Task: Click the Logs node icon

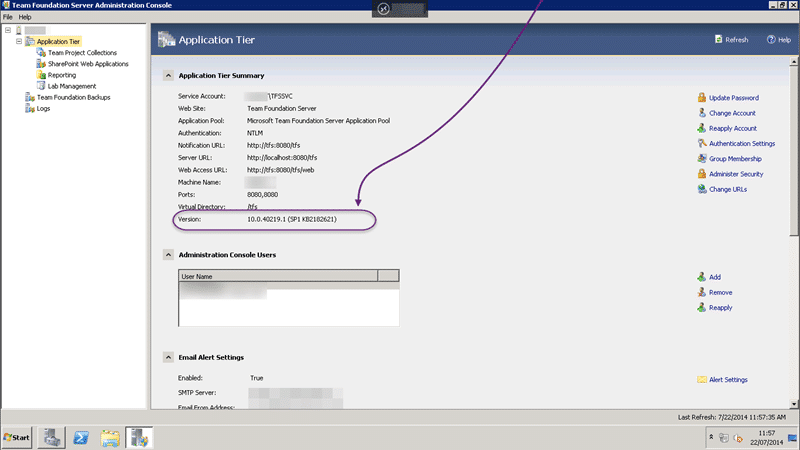Action: click(30, 109)
